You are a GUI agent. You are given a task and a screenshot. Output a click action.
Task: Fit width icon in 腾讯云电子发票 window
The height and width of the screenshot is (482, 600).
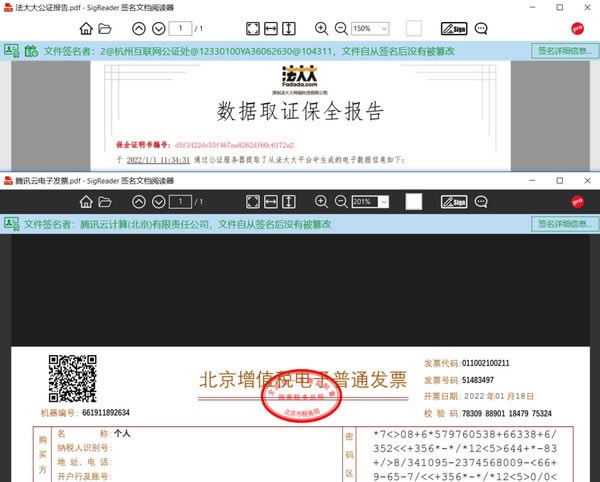click(271, 202)
